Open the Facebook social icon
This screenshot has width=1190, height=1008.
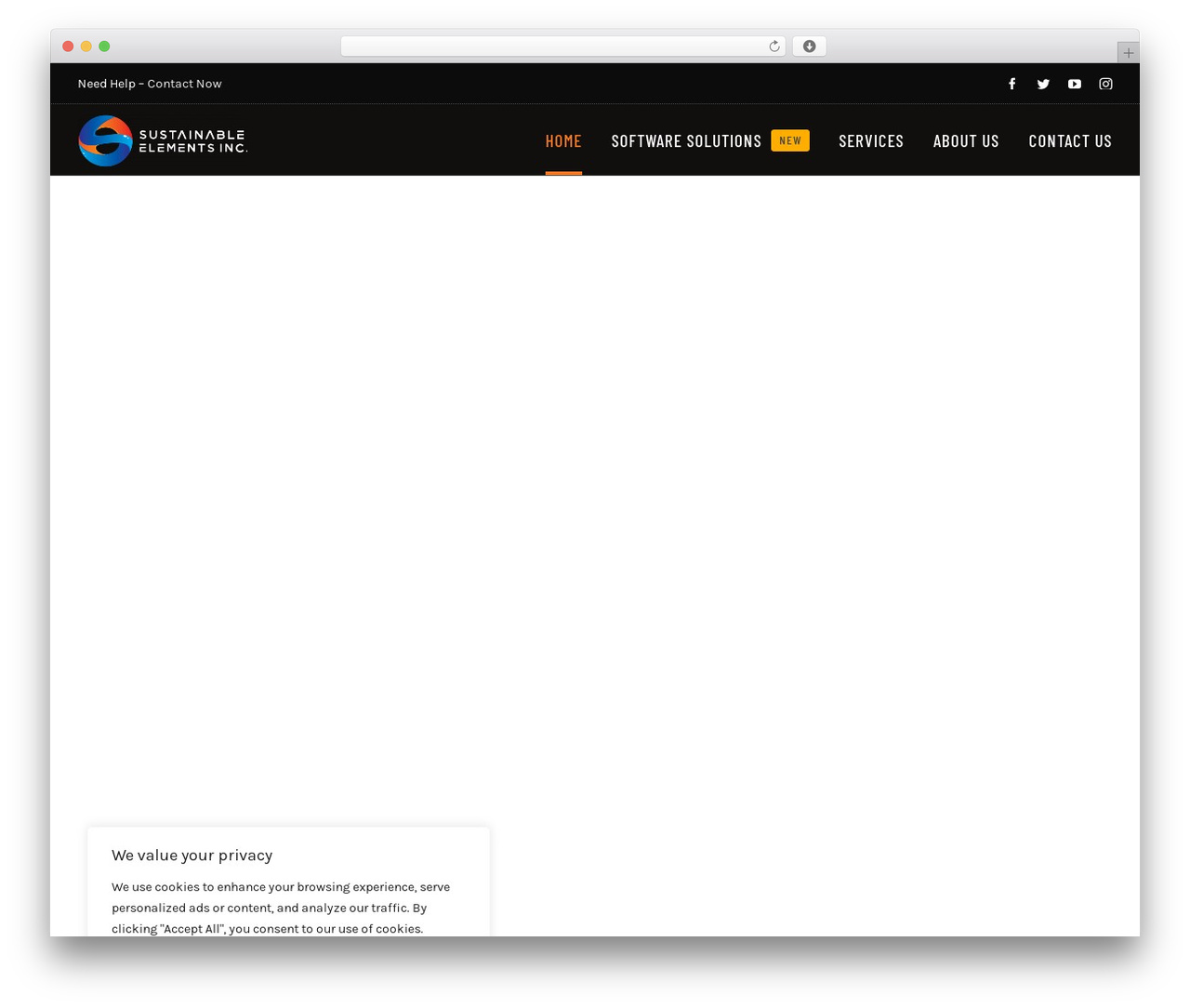pos(1012,84)
